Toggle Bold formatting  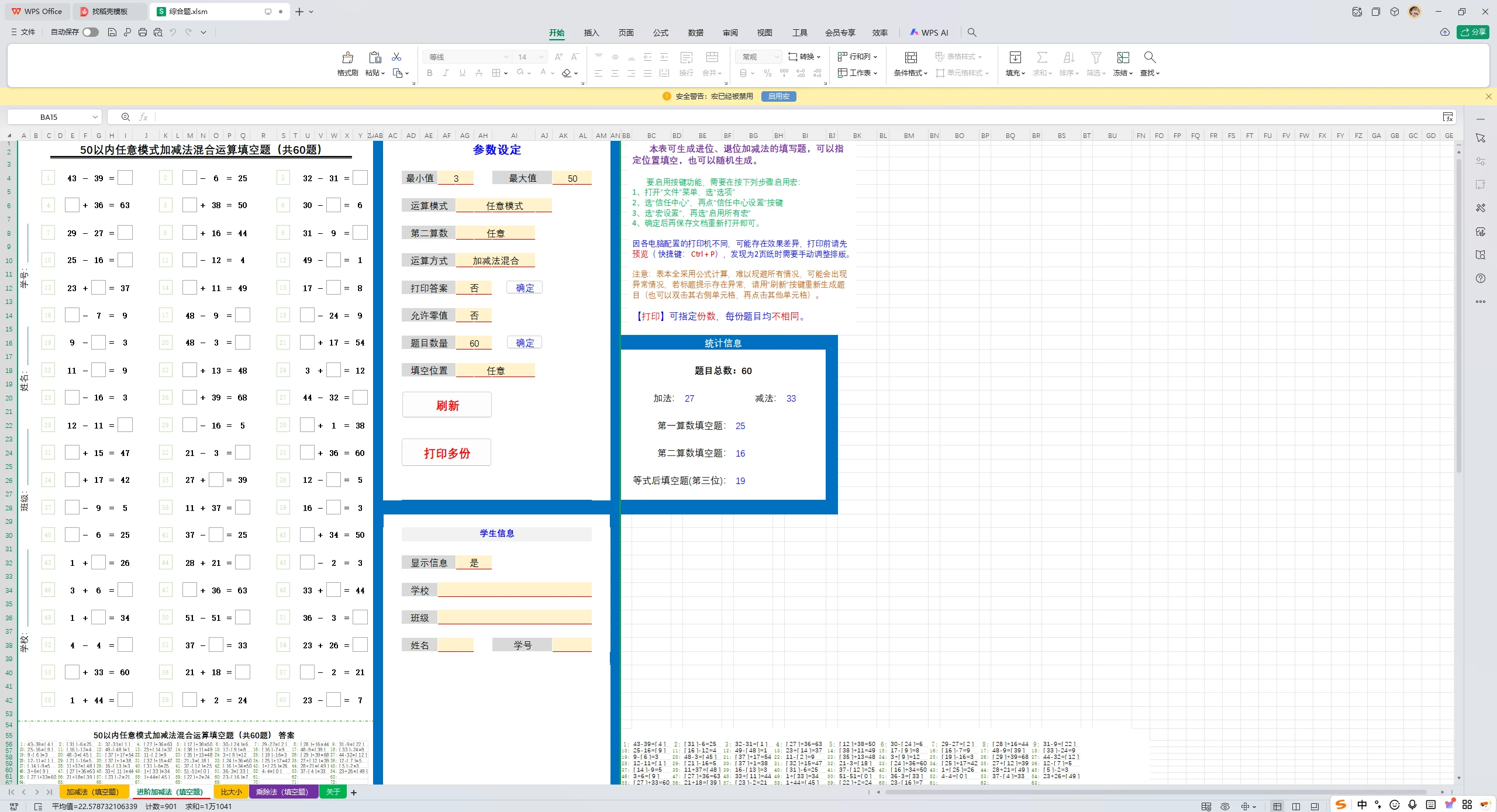tap(430, 73)
